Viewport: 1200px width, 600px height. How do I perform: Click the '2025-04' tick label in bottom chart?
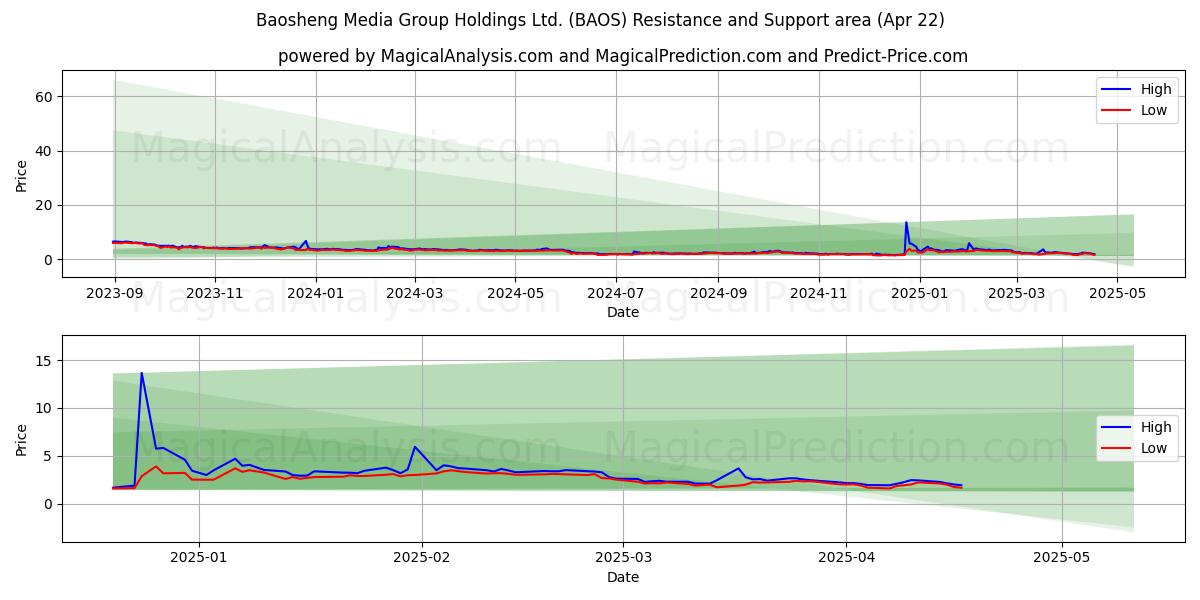point(846,558)
